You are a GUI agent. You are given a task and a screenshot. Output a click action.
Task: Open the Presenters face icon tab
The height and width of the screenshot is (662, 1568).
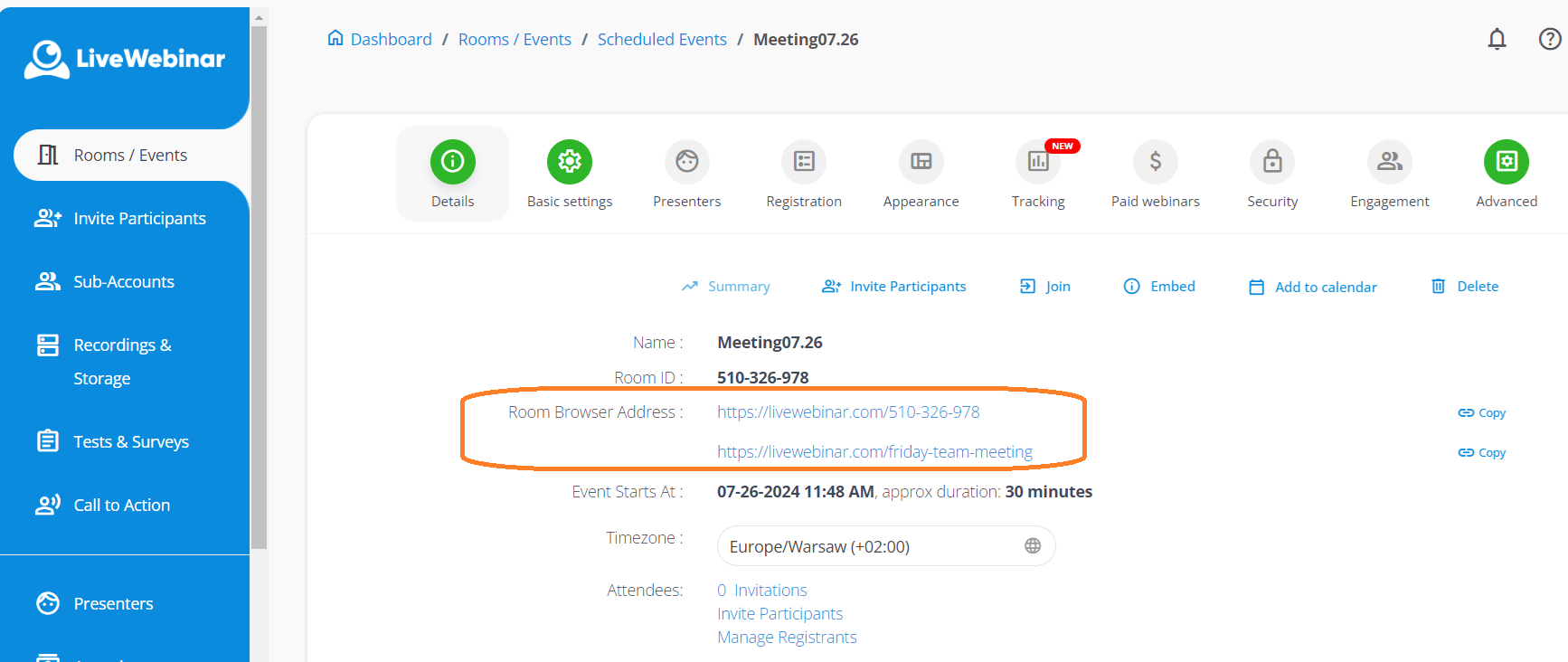coord(686,162)
